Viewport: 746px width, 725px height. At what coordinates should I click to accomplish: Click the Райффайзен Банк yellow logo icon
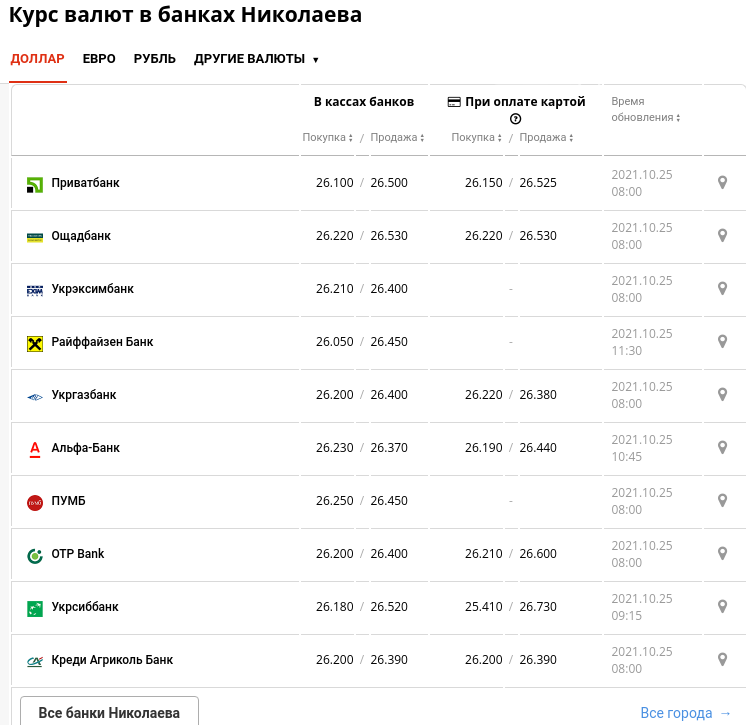(x=35, y=343)
